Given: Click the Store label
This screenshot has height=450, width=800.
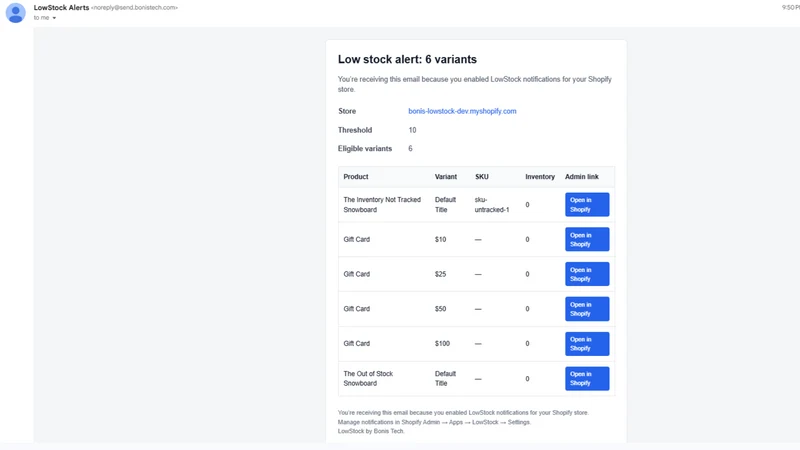Looking at the screenshot, I should 347,111.
